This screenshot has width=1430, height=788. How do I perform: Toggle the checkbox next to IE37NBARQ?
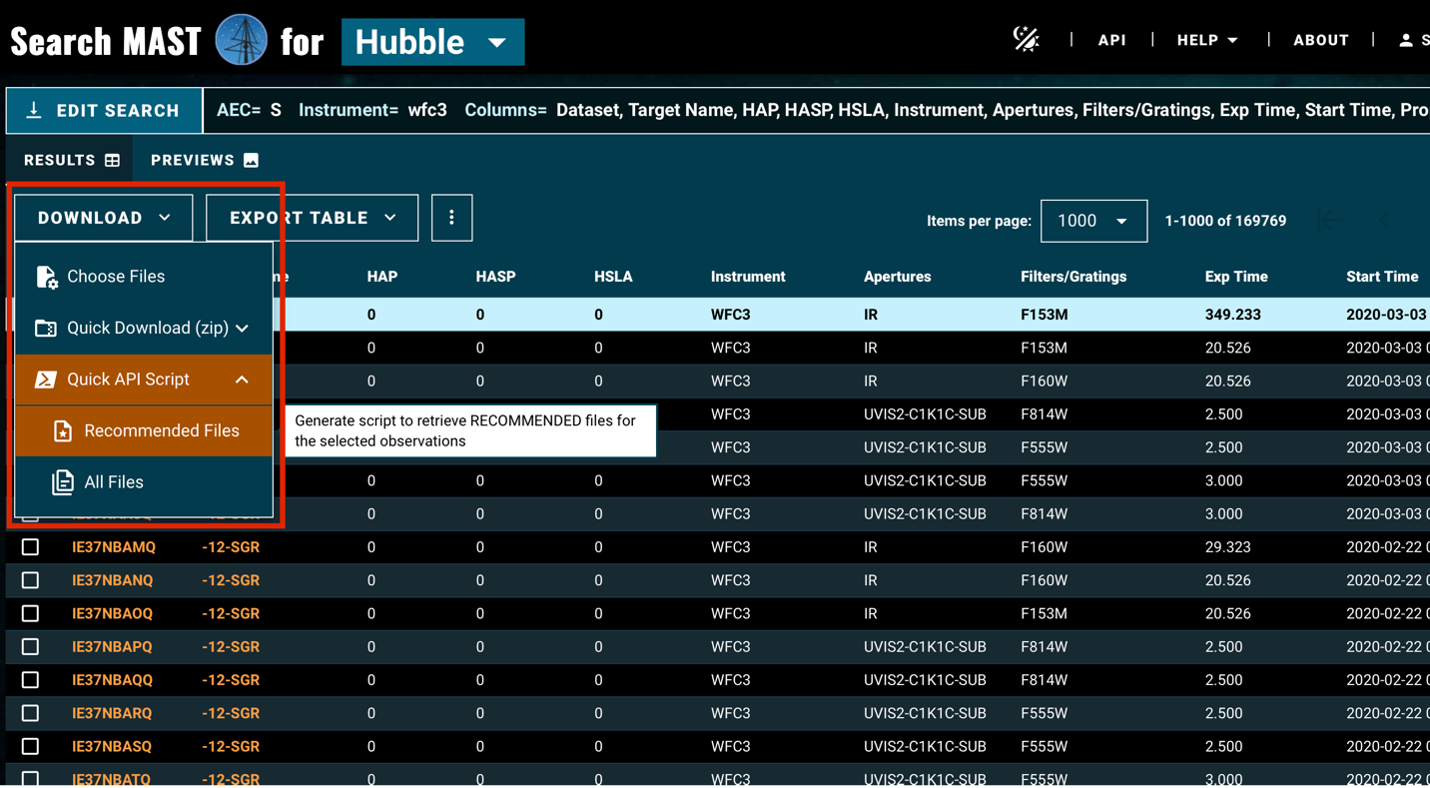pos(31,713)
